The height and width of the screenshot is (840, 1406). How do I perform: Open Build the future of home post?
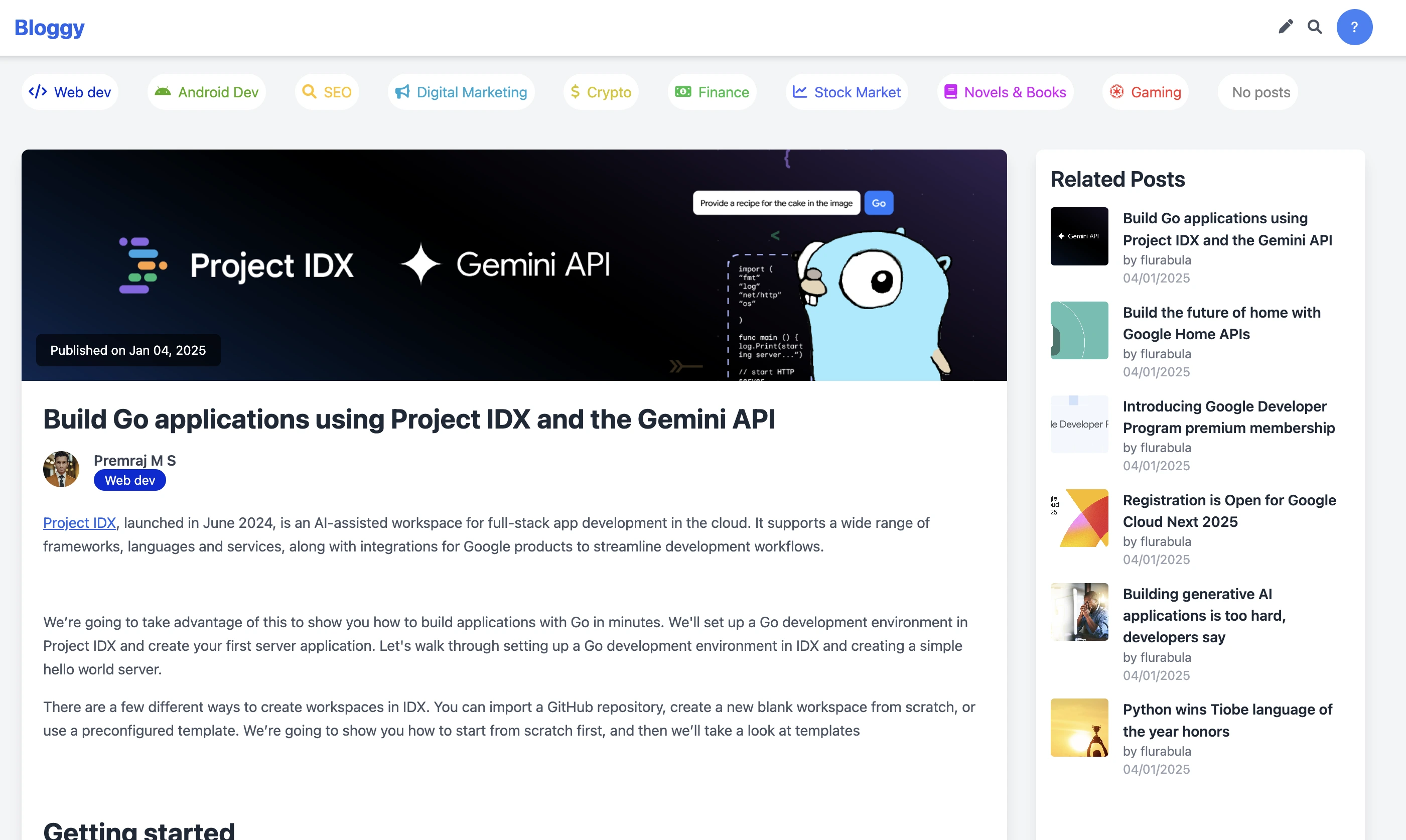(1221, 323)
